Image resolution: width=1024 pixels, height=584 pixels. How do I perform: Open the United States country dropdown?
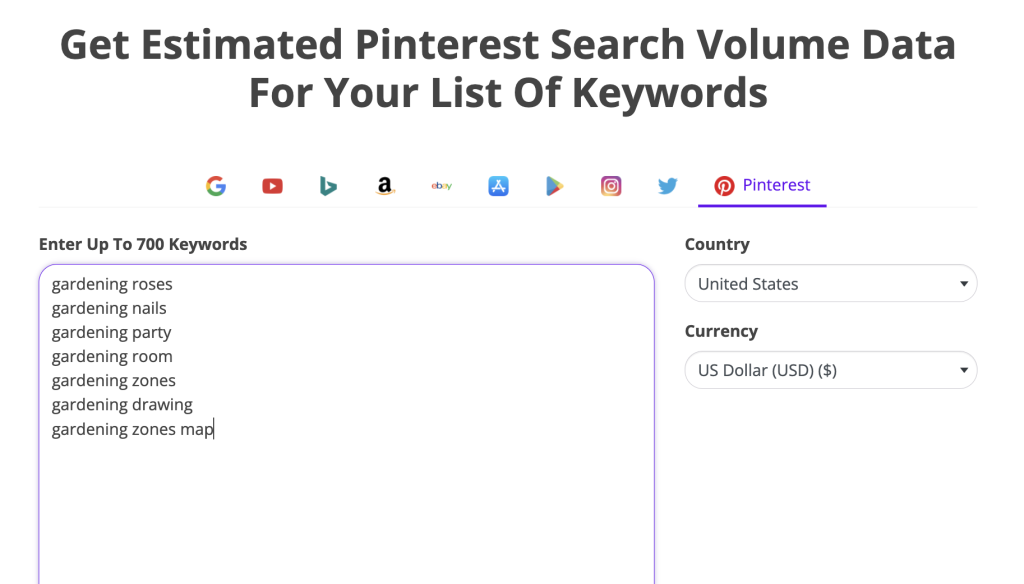click(830, 283)
